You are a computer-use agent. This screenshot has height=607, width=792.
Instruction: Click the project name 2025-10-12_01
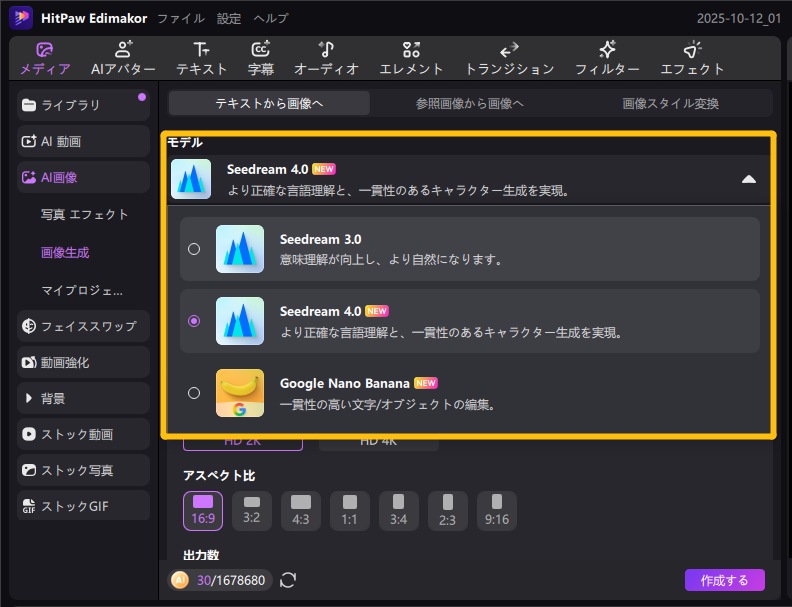pyautogui.click(x=739, y=19)
